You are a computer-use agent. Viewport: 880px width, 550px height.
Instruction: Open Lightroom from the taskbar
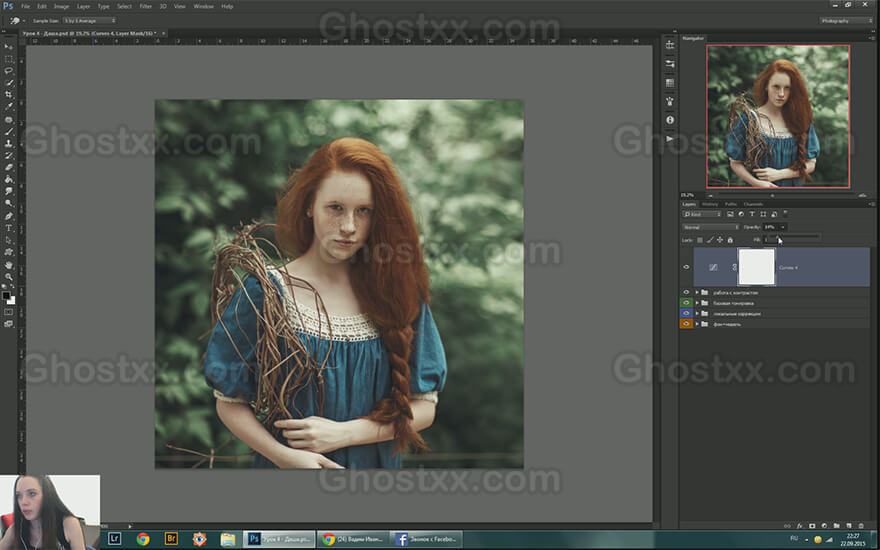114,539
